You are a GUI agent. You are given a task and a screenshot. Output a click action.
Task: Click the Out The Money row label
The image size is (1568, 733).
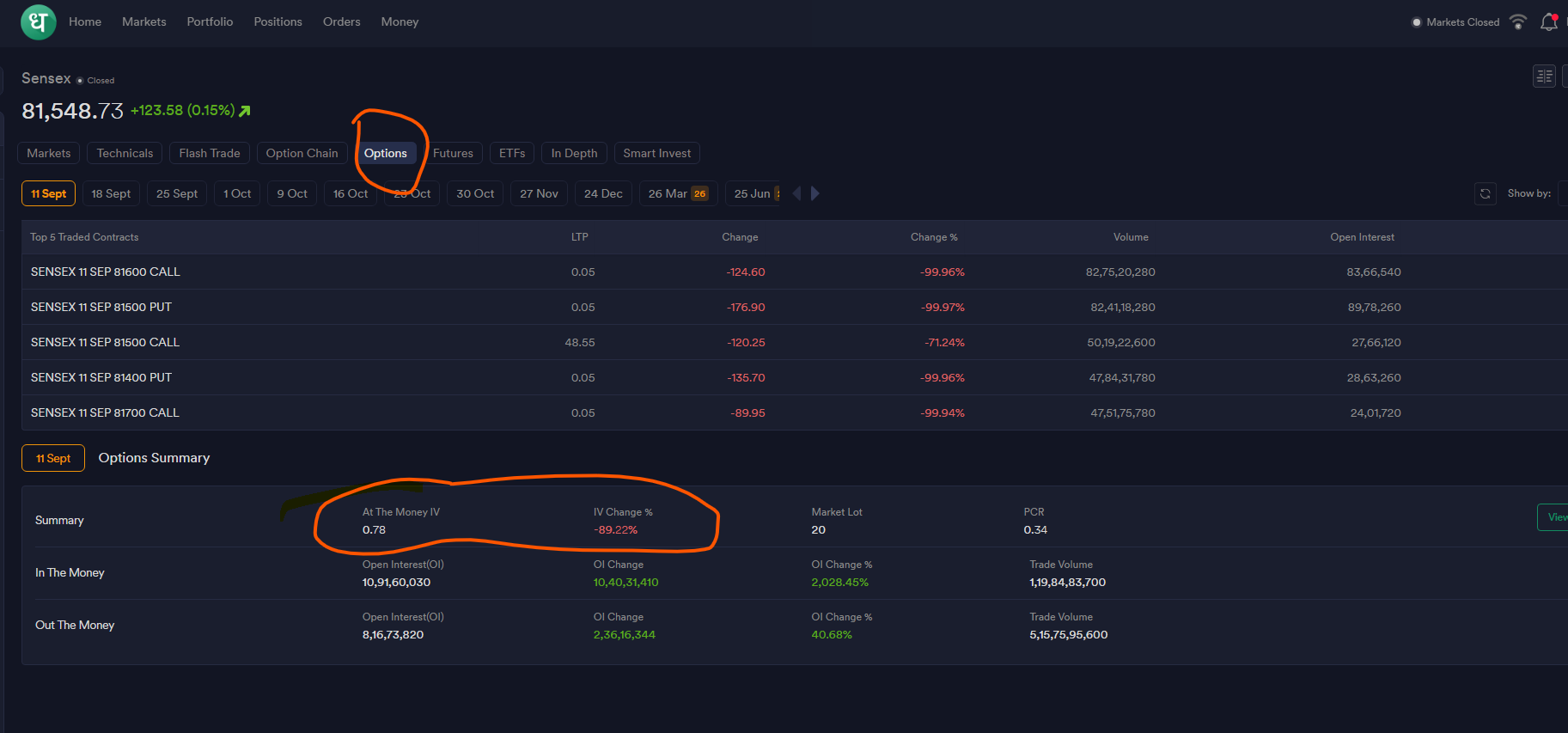pos(75,626)
